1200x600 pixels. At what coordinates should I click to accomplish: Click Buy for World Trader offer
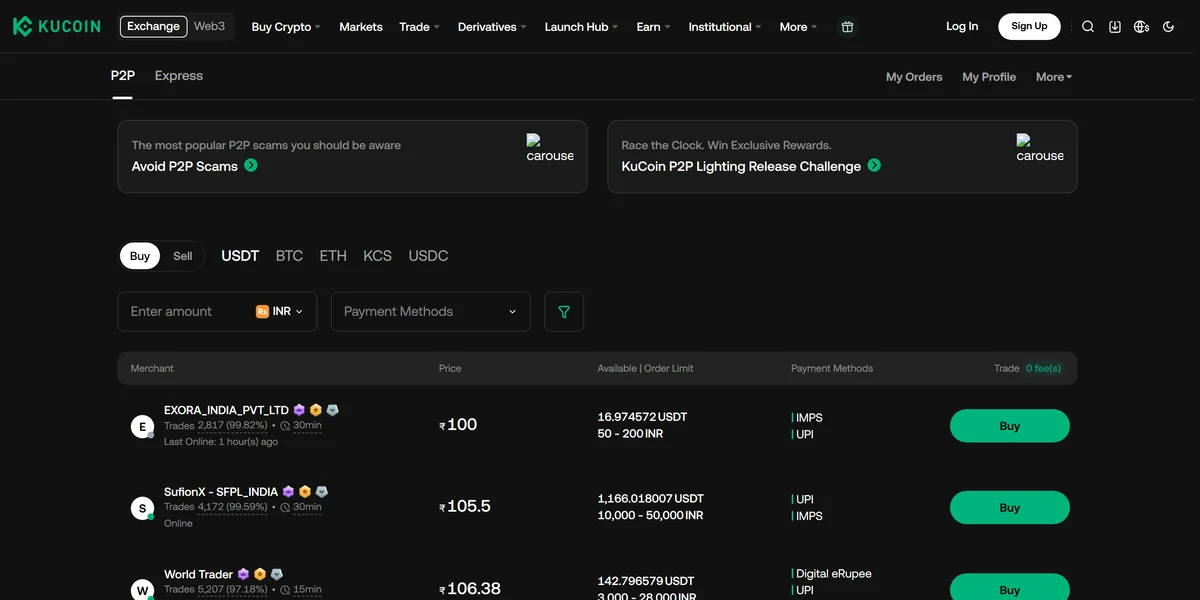click(1009, 587)
